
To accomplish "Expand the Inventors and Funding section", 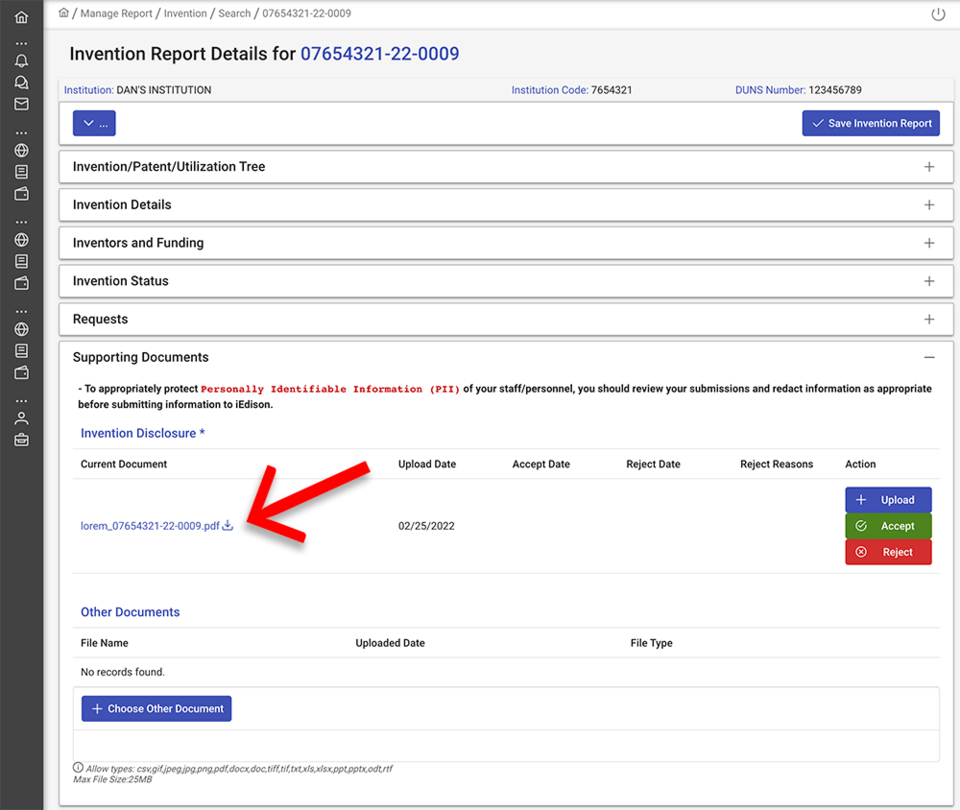I will click(x=929, y=242).
